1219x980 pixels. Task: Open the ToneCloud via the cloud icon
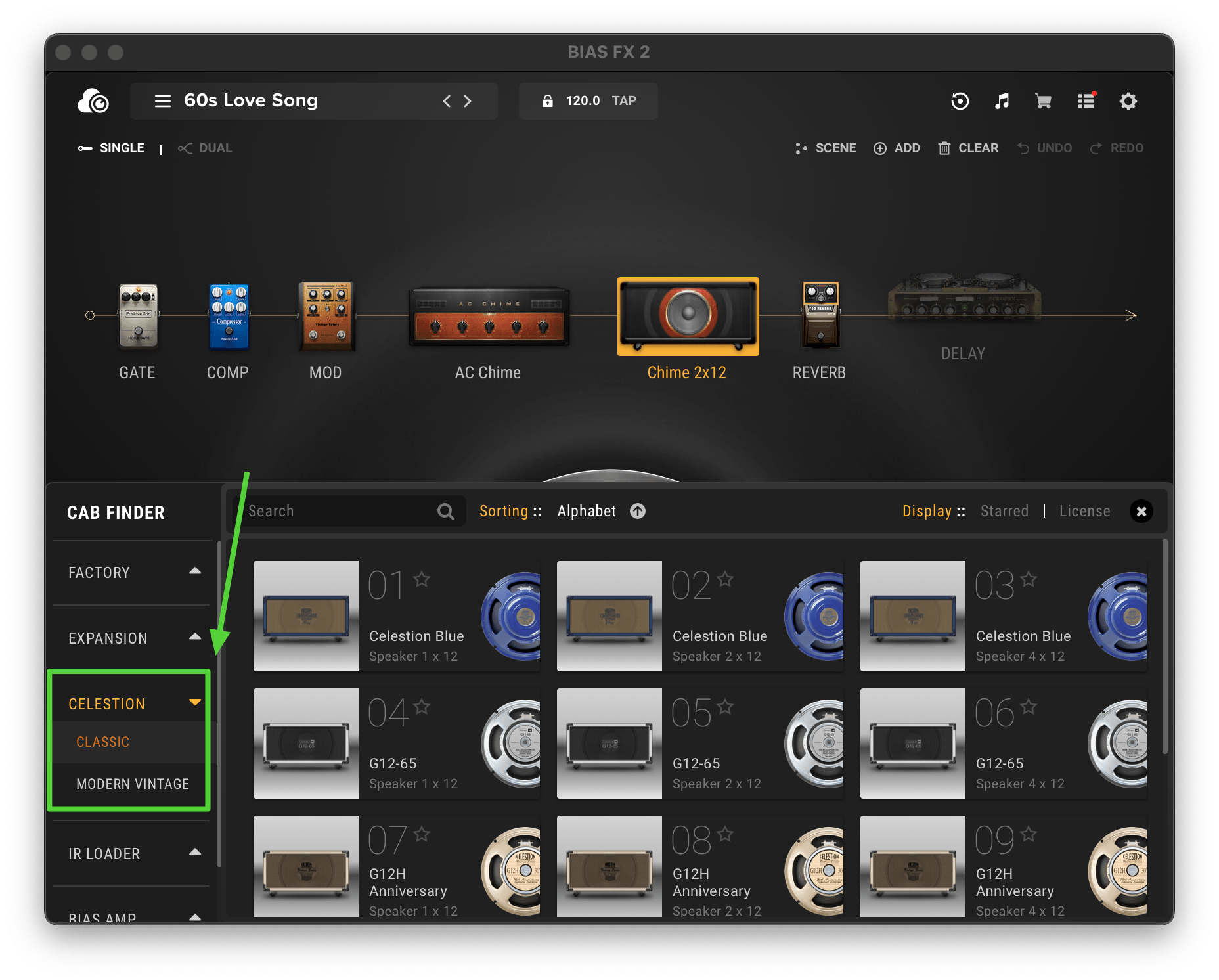tap(93, 101)
